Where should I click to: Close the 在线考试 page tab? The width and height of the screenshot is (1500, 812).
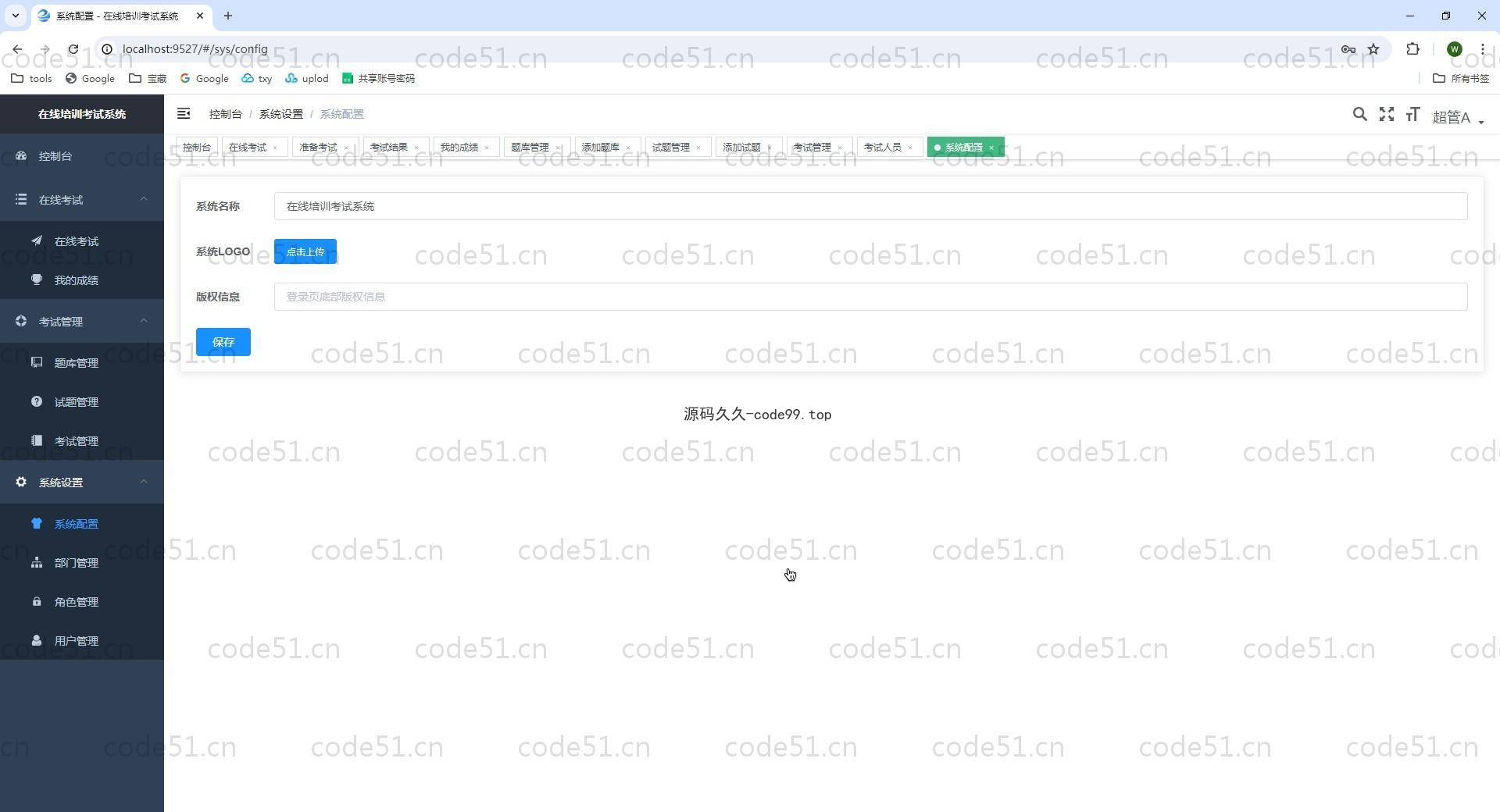click(275, 148)
